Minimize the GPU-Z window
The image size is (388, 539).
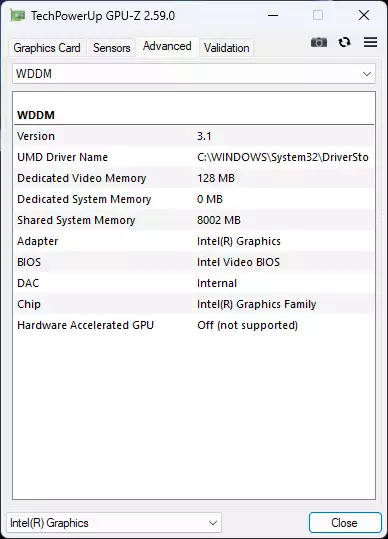(x=273, y=15)
